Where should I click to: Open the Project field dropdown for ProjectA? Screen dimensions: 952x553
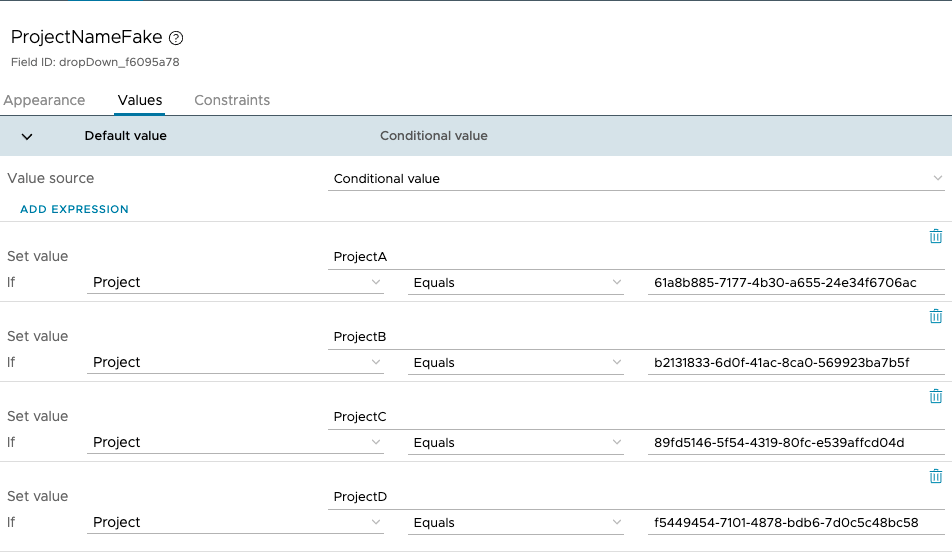[235, 283]
